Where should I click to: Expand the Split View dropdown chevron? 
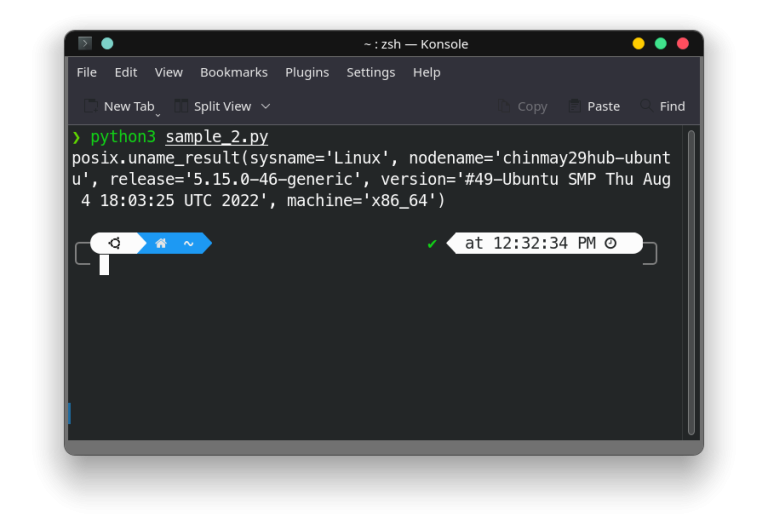(x=265, y=106)
